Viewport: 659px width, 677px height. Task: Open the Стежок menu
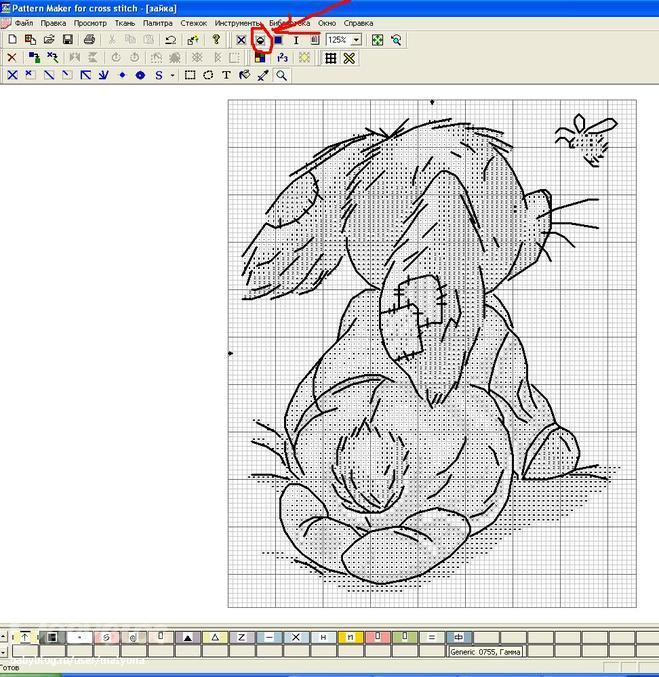(193, 22)
